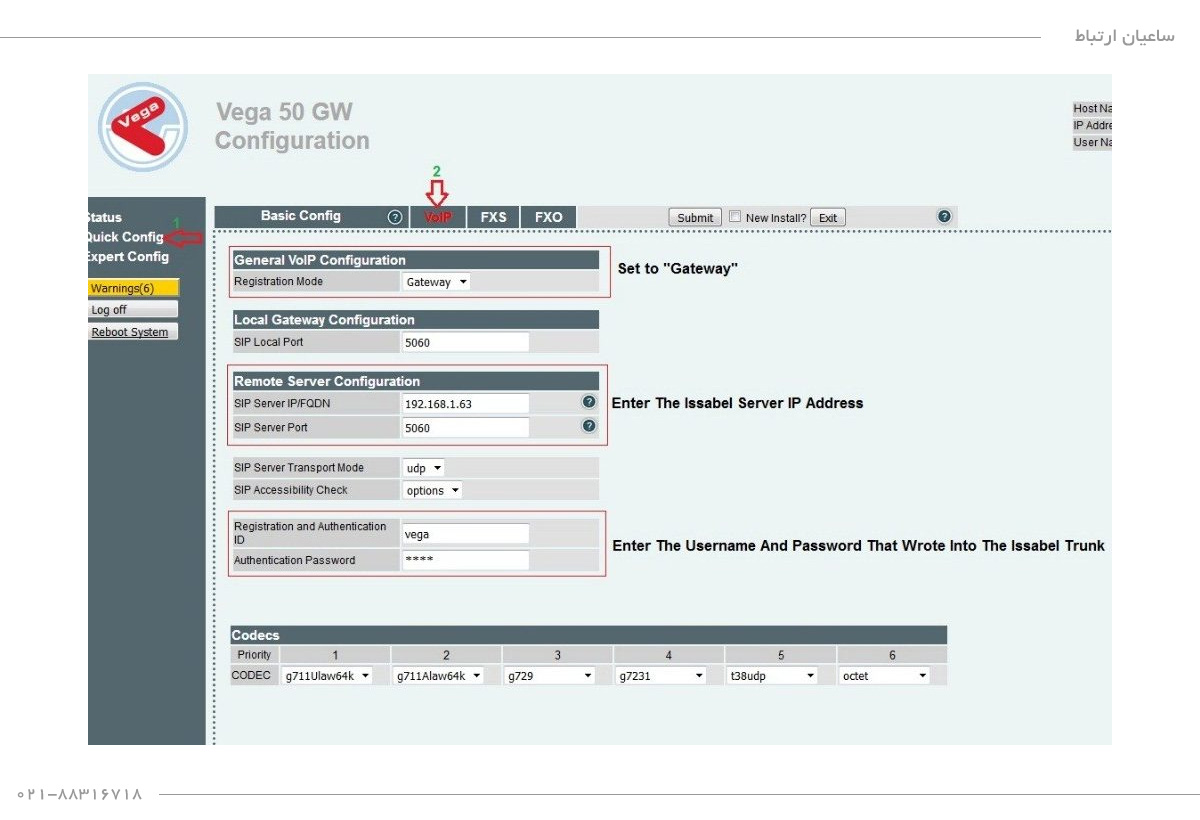The image size is (1200, 820).
Task: Change priority 1 codec dropdown
Action: click(327, 676)
